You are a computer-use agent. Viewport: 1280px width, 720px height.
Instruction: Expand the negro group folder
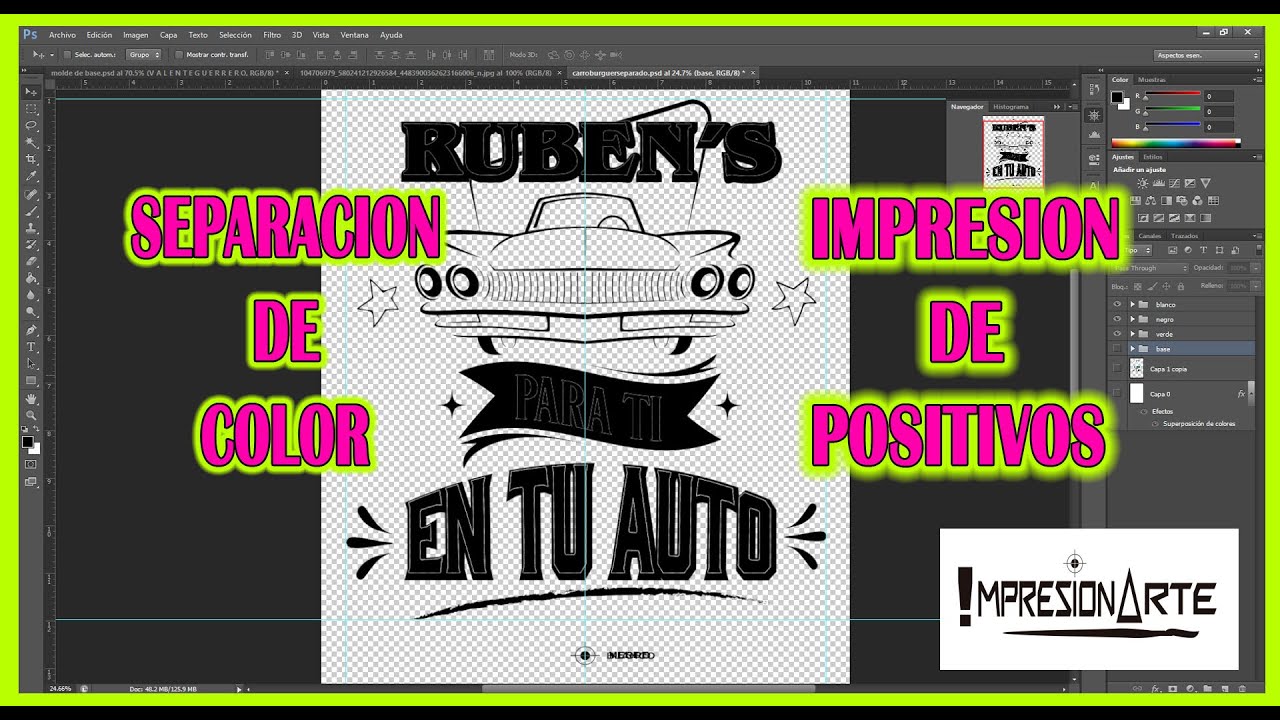1132,319
